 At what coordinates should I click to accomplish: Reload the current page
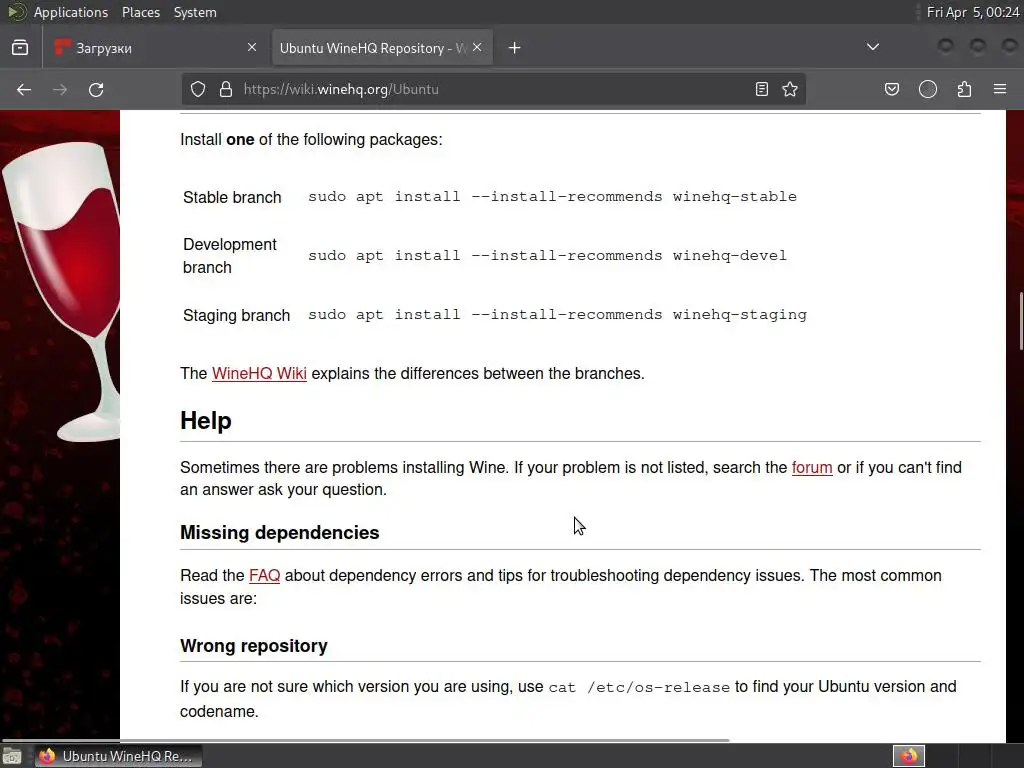pos(96,89)
